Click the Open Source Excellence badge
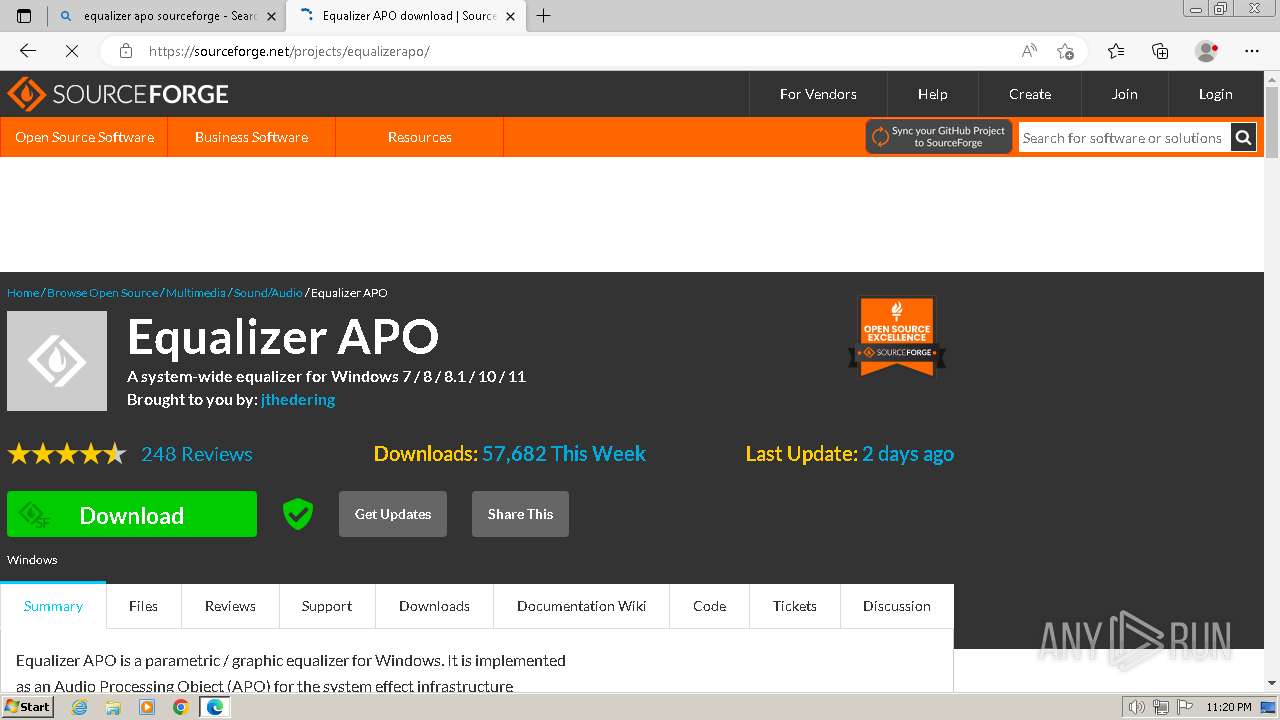The height and width of the screenshot is (720, 1280). click(x=897, y=337)
